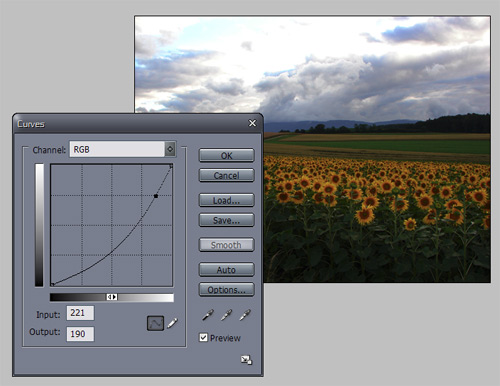Click the OK button in Curves dialog
500x386 pixels.
226,155
